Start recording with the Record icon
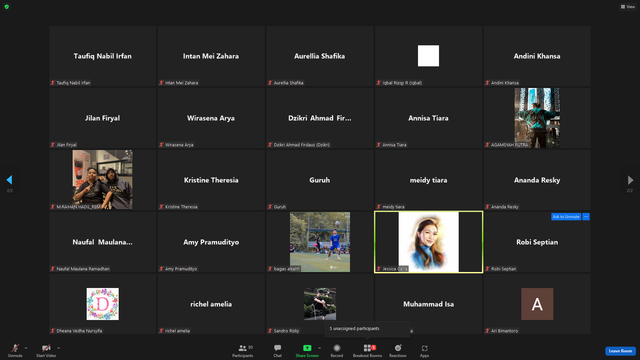Viewport: 640px width, 360px height. point(337,348)
